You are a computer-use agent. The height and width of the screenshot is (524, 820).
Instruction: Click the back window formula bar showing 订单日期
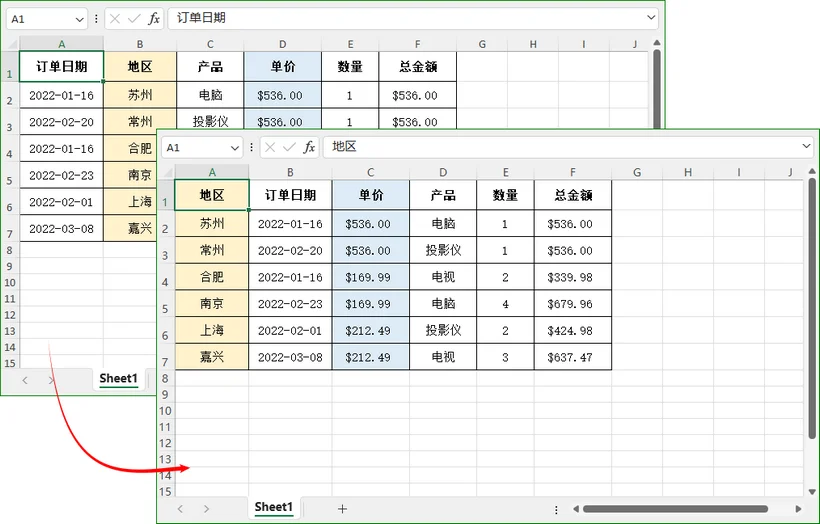pos(413,18)
